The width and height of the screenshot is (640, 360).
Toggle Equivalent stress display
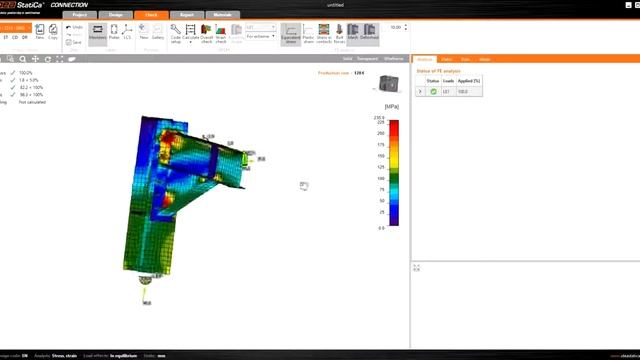pos(291,34)
